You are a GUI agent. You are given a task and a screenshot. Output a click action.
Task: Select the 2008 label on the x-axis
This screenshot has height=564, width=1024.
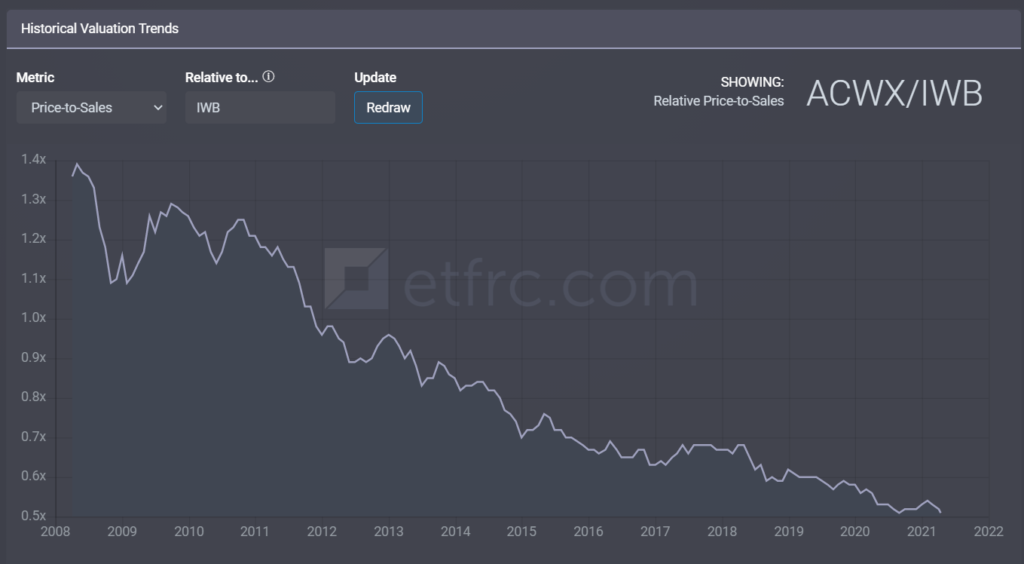coord(56,531)
